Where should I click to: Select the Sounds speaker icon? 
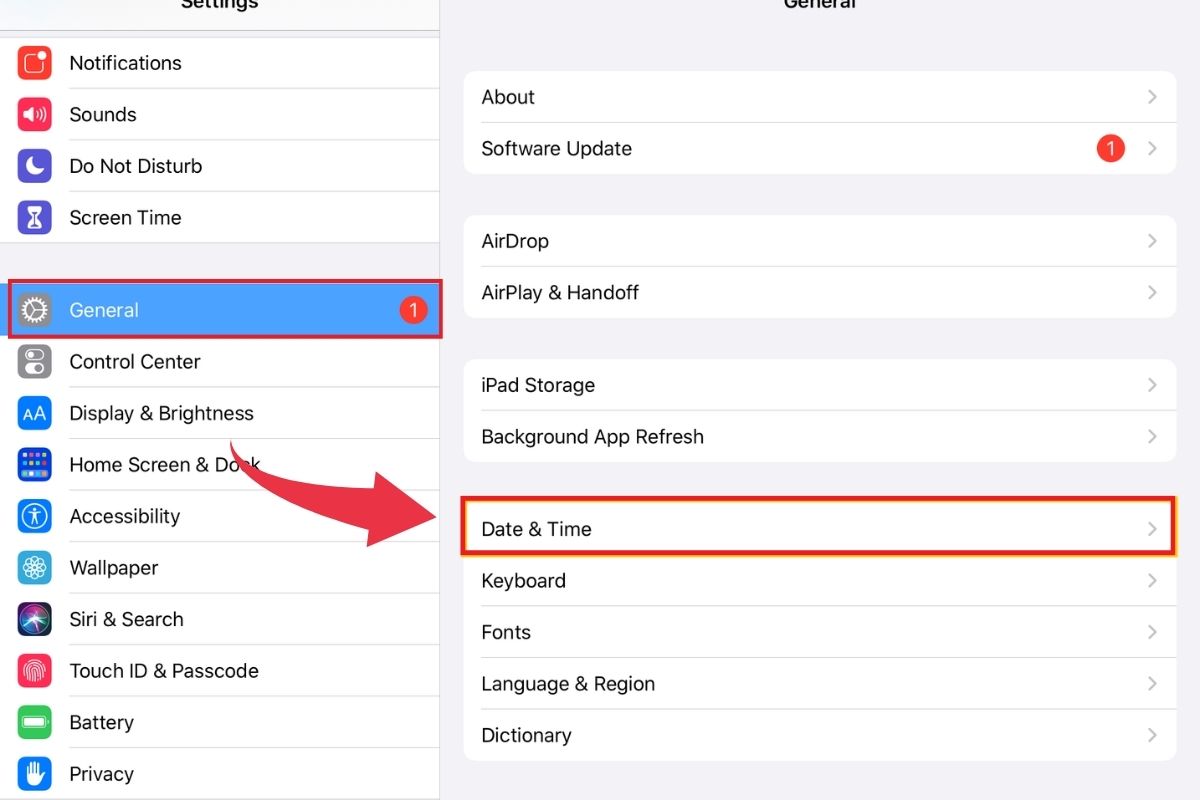[33, 114]
